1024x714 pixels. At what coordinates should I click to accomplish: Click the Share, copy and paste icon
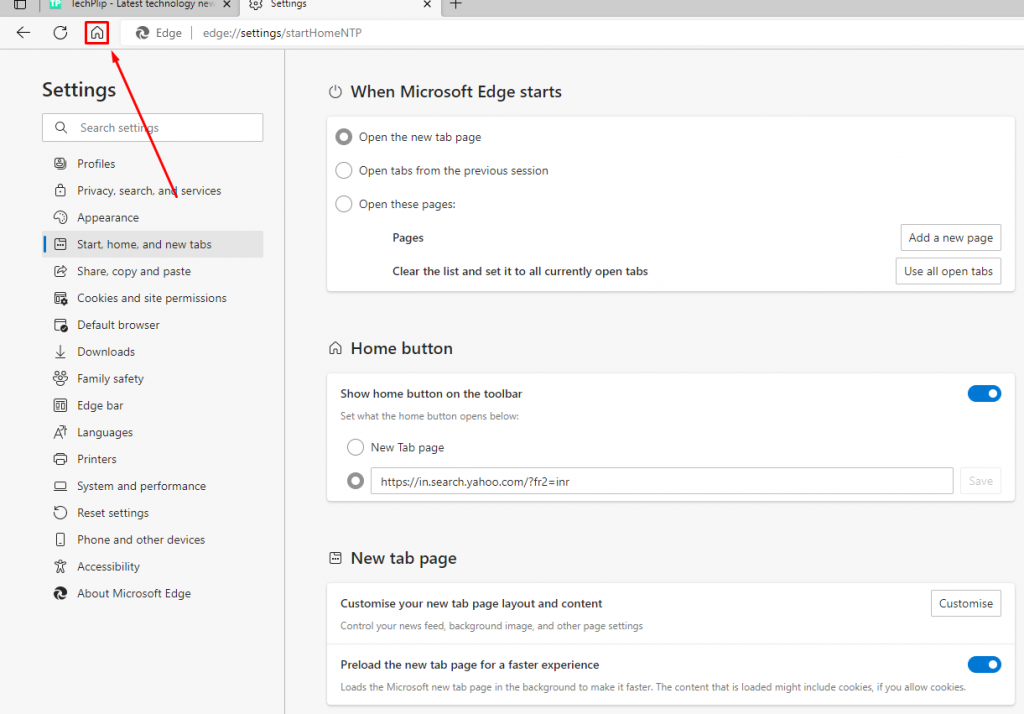tap(60, 271)
